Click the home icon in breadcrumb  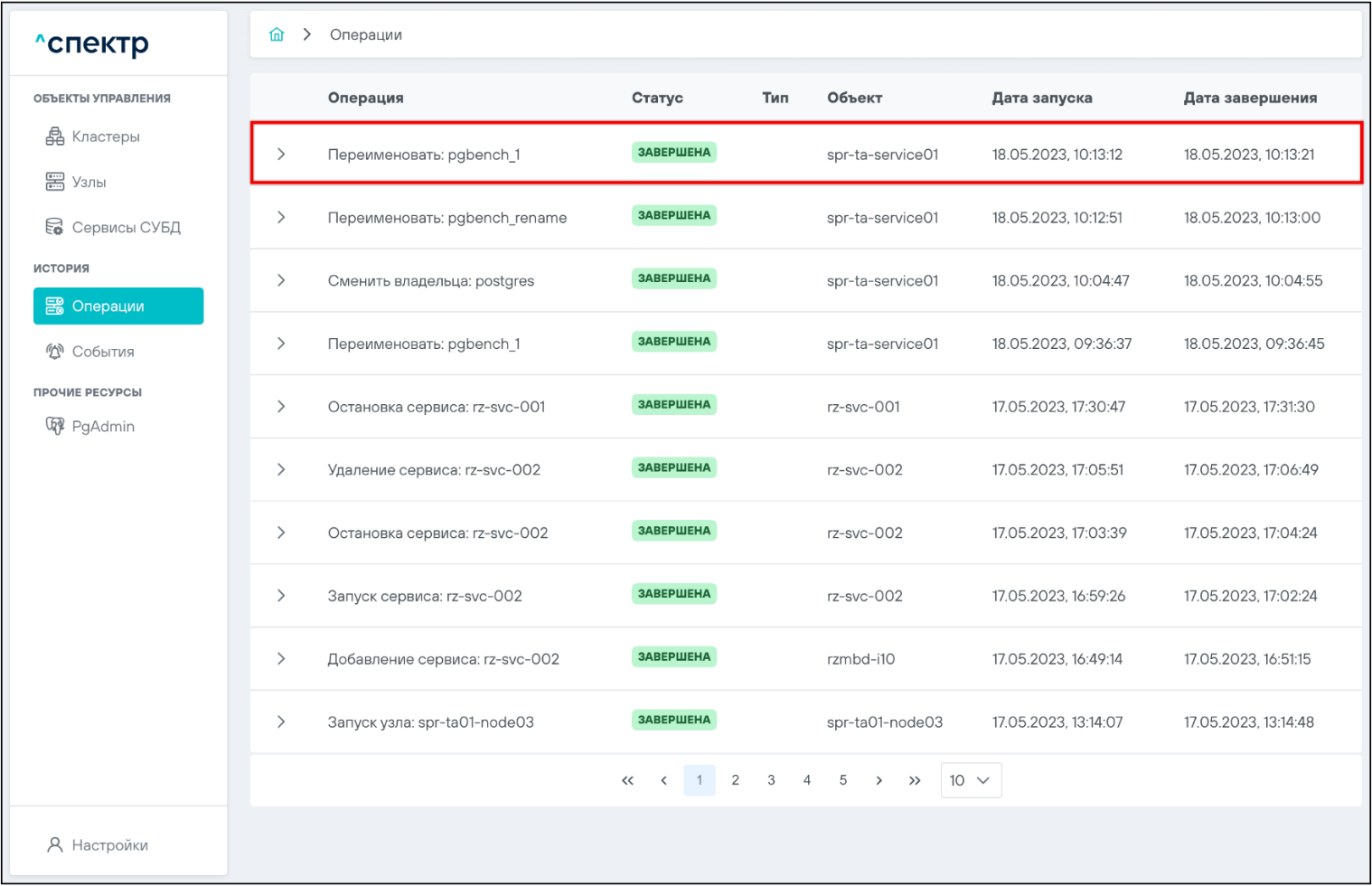point(277,34)
